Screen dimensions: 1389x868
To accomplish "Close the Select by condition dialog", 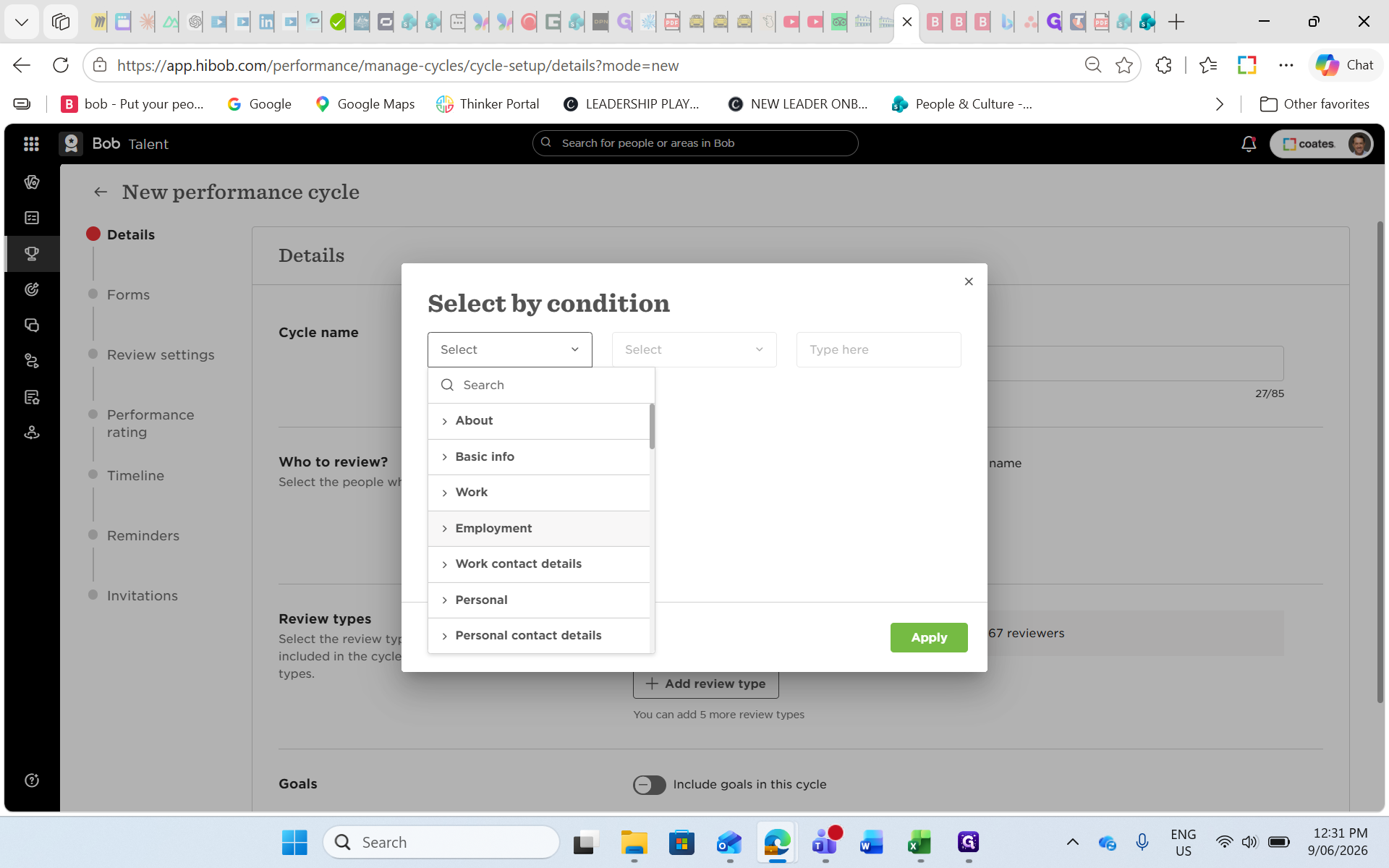I will pos(969,281).
